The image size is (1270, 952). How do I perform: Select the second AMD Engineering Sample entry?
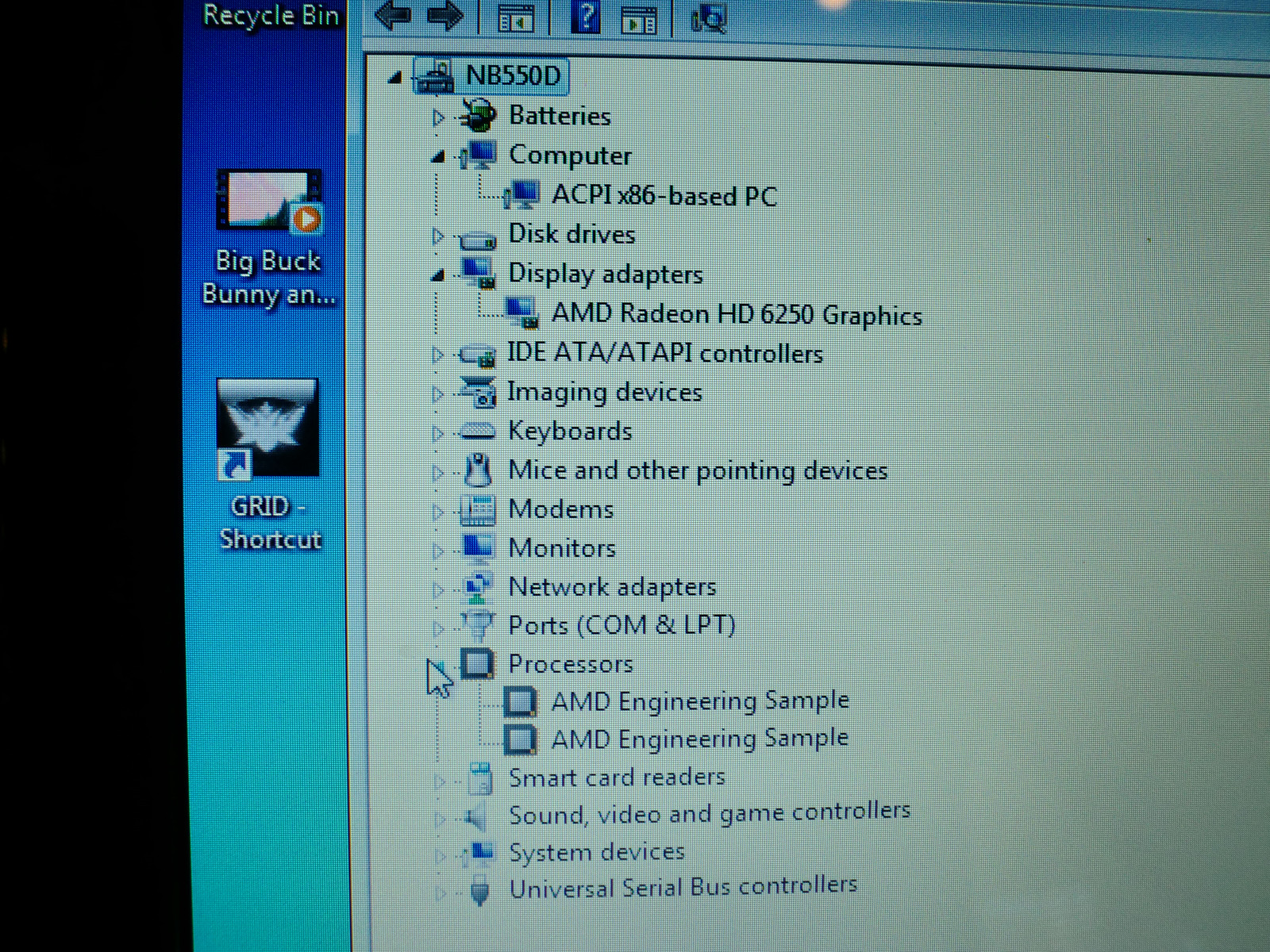coord(700,739)
